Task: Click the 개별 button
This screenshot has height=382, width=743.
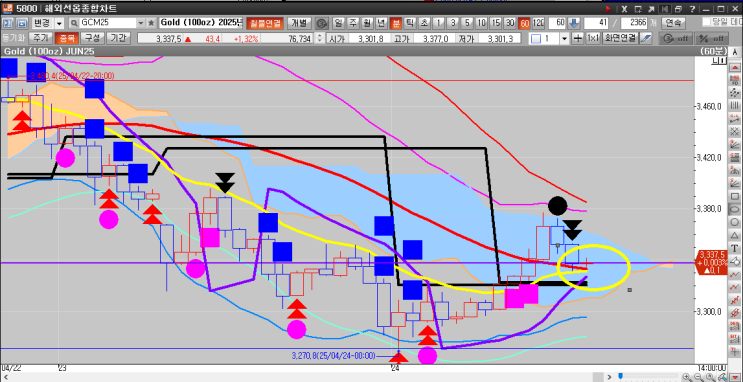Action: [299, 23]
